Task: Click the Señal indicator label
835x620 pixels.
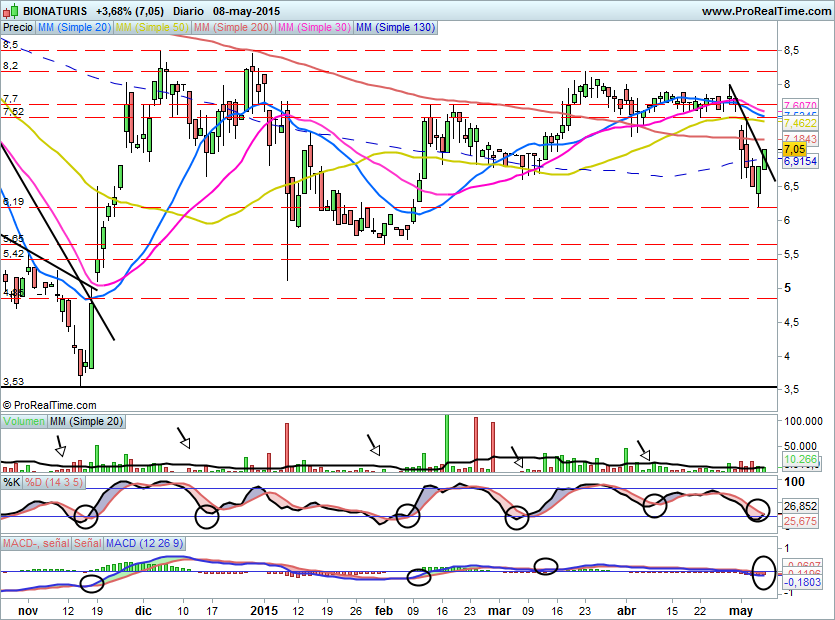Action: [x=87, y=543]
